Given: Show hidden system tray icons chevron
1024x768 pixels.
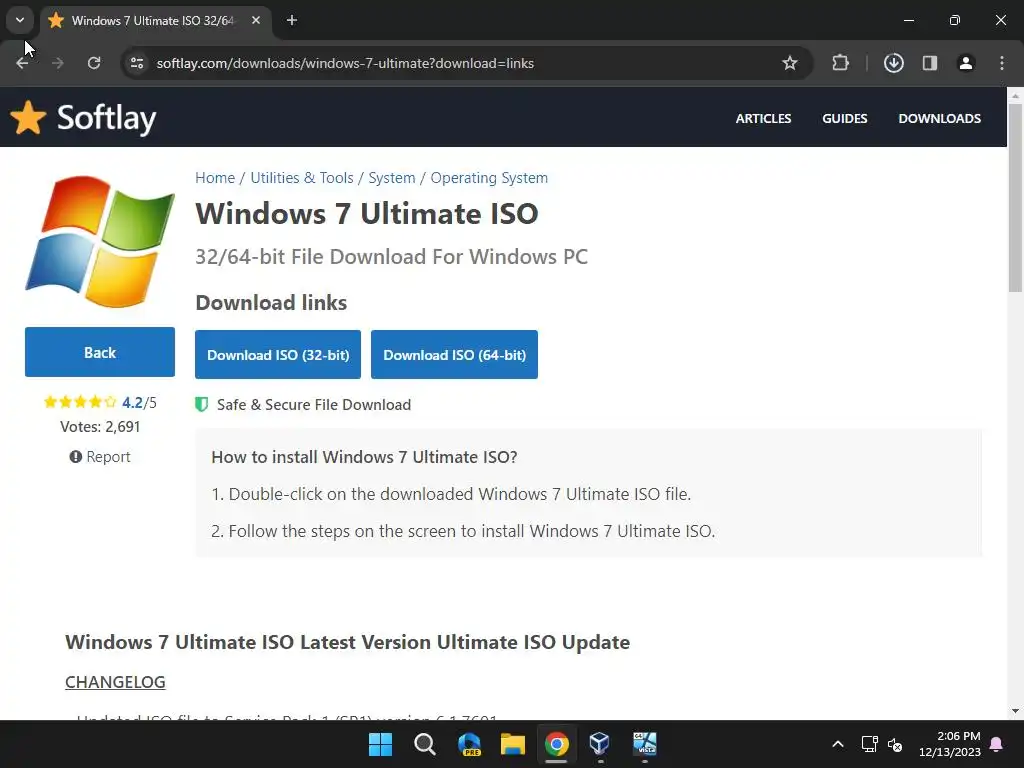Looking at the screenshot, I should (838, 744).
